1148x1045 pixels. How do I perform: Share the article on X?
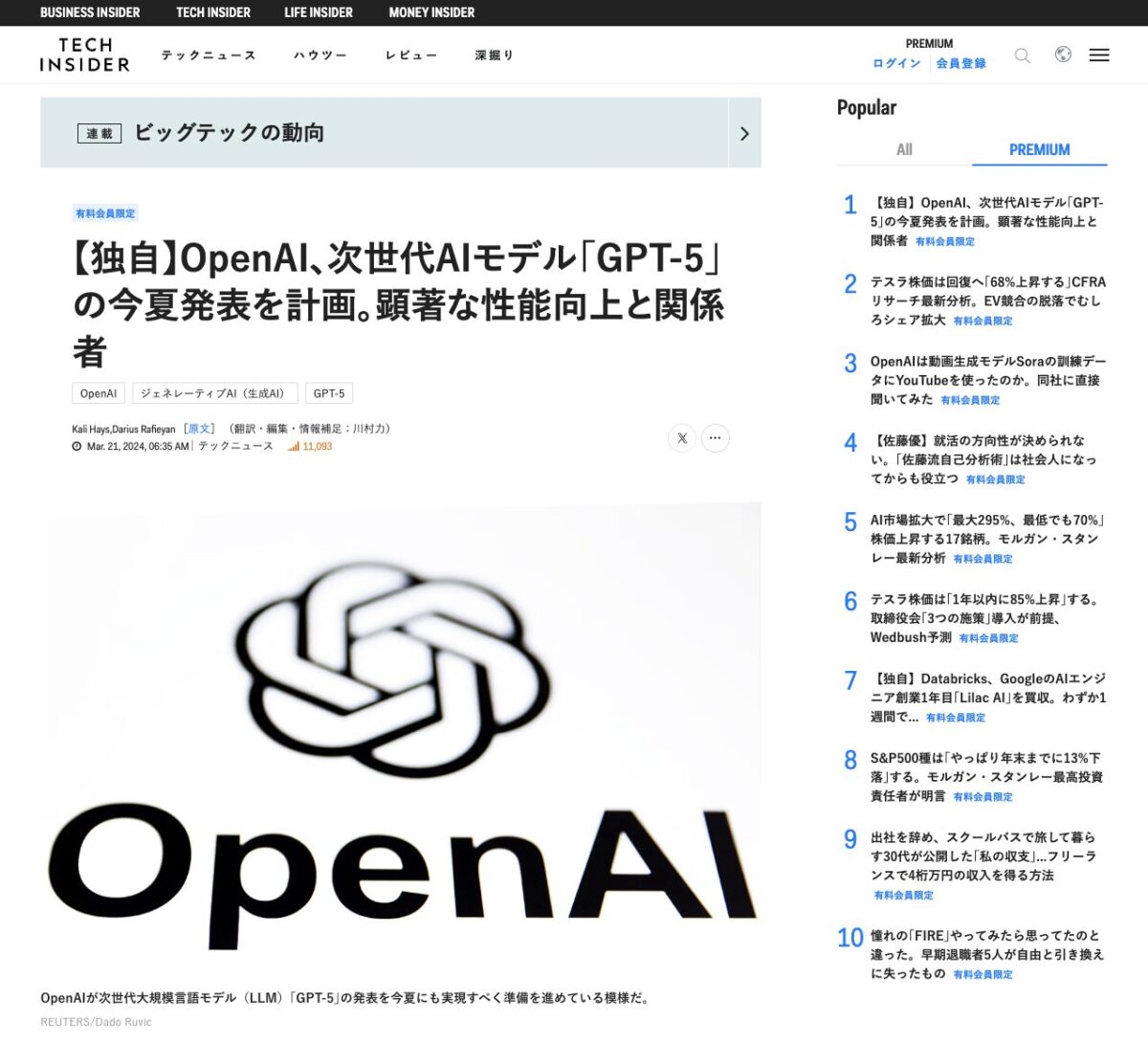tap(681, 437)
